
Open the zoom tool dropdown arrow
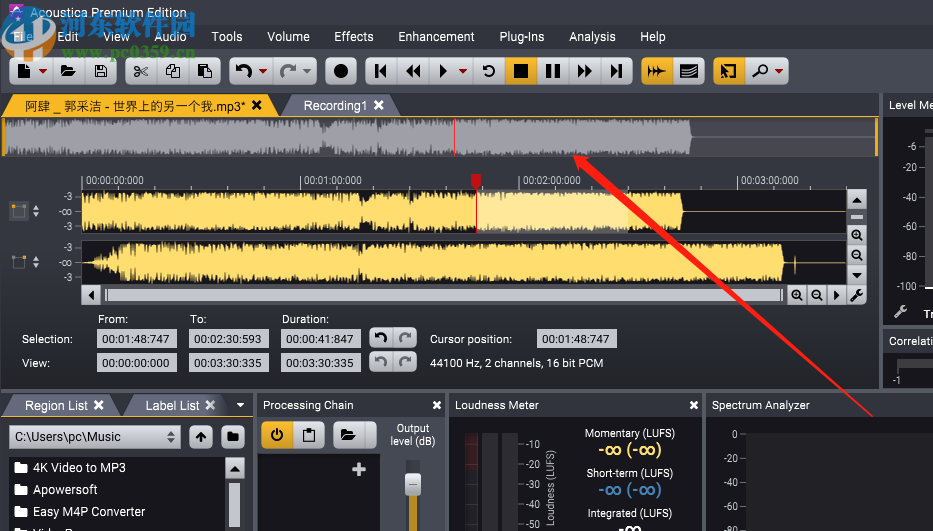pos(778,71)
